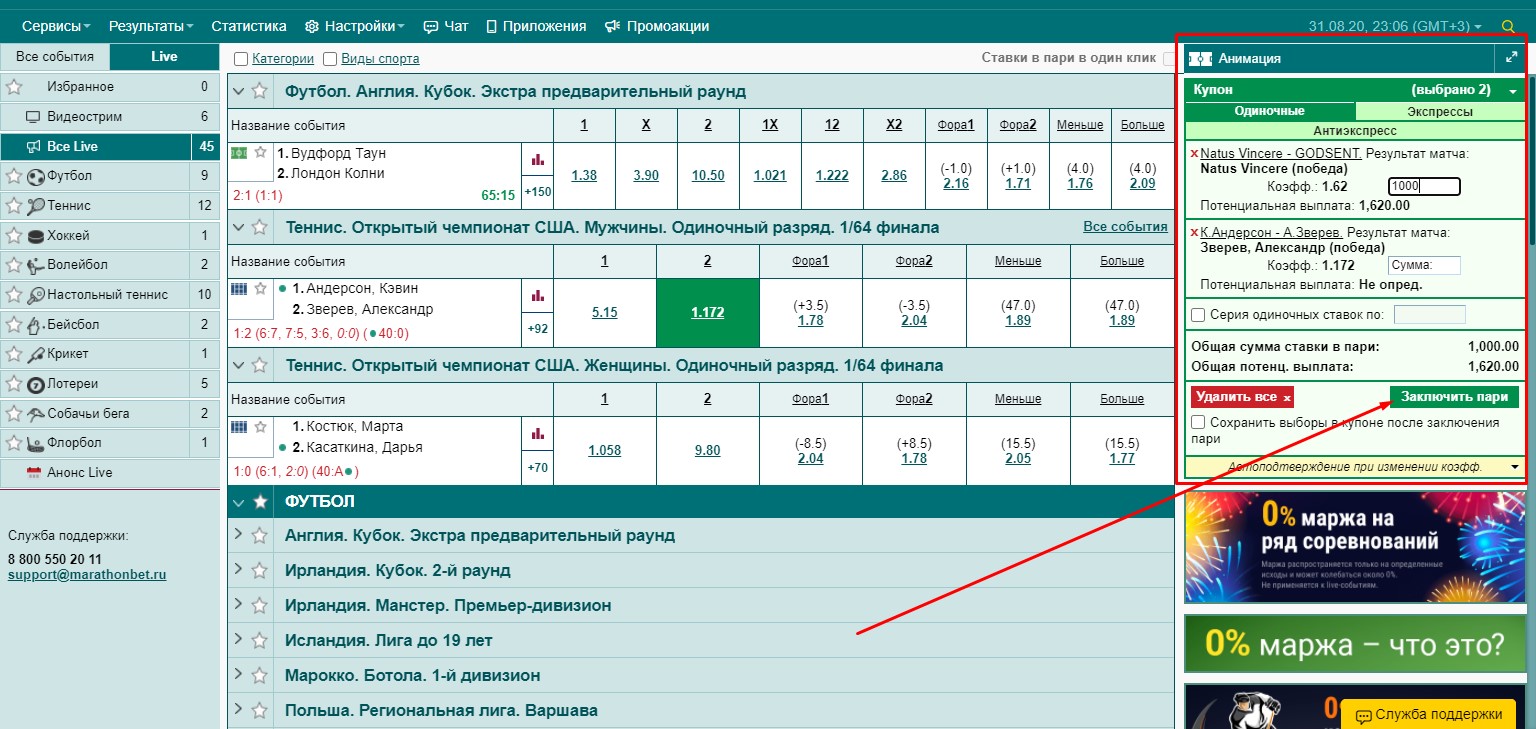
Task: Open statistics chart icon for Вудфорд Таун match
Action: [x=537, y=159]
